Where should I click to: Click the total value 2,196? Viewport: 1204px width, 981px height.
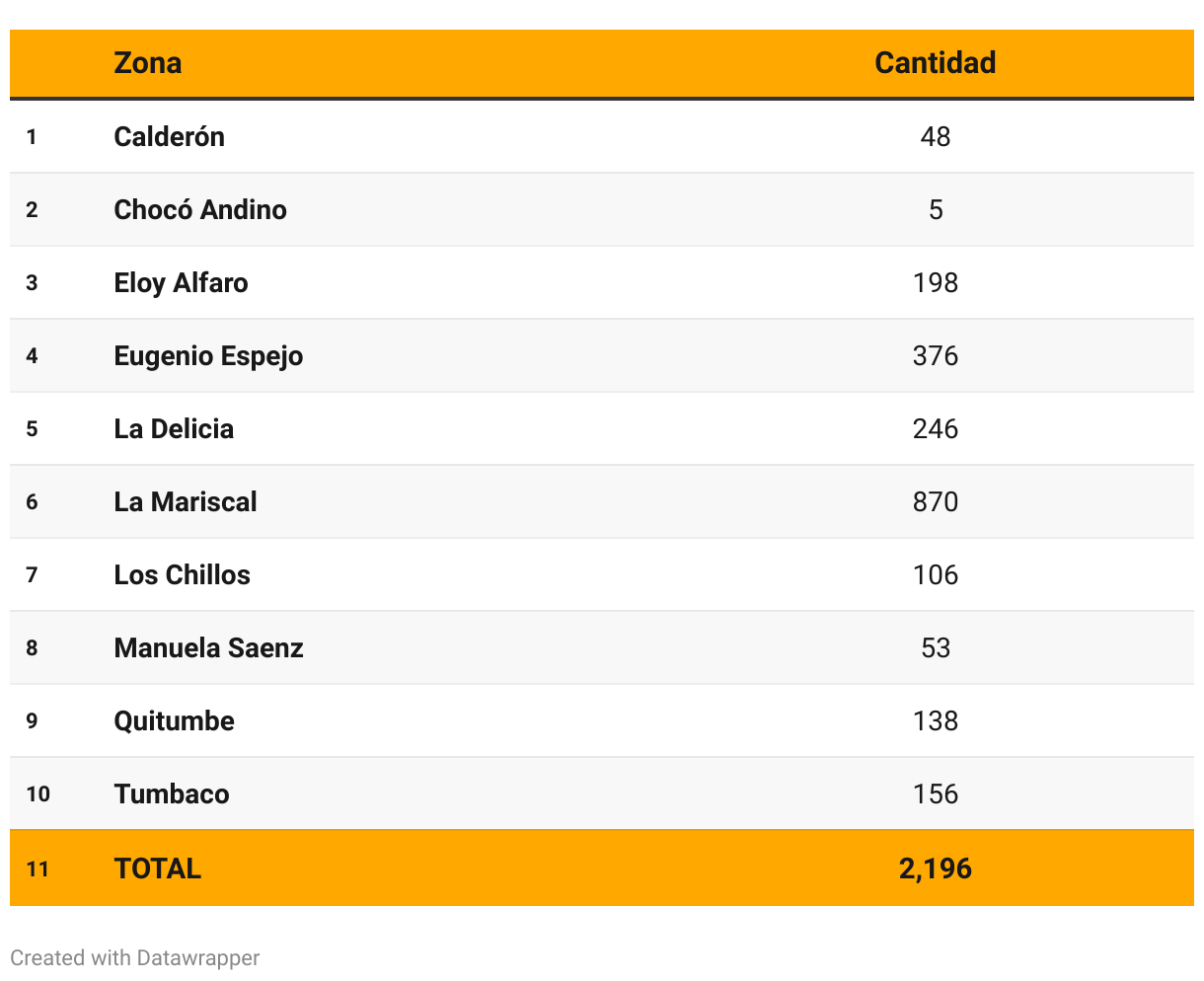[x=935, y=868]
